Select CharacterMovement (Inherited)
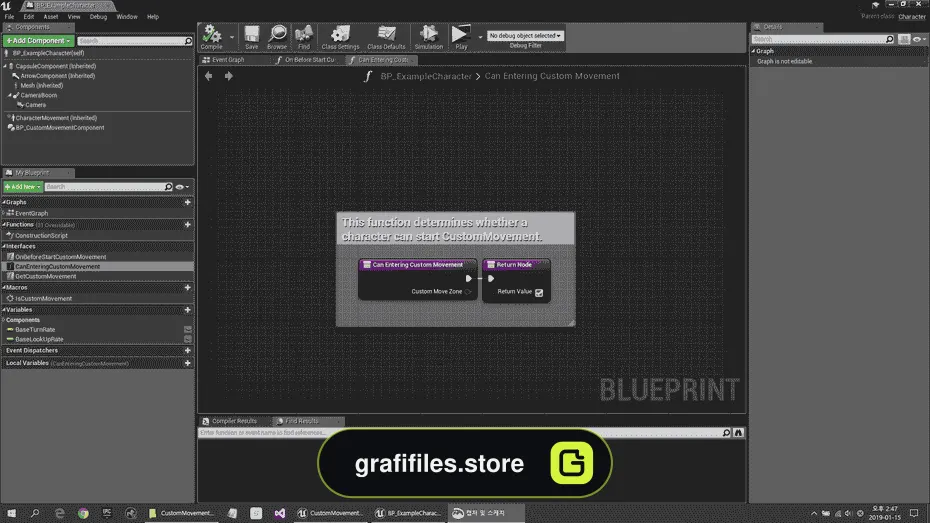 pyautogui.click(x=56, y=118)
